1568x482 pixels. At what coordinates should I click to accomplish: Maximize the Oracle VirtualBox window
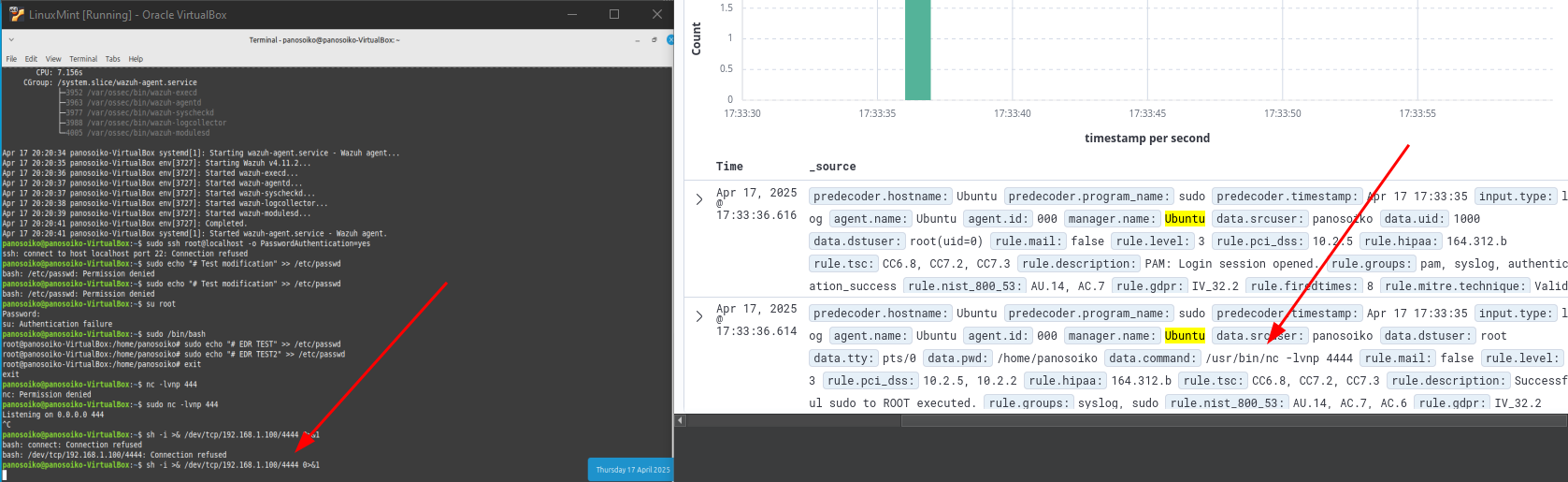(614, 14)
